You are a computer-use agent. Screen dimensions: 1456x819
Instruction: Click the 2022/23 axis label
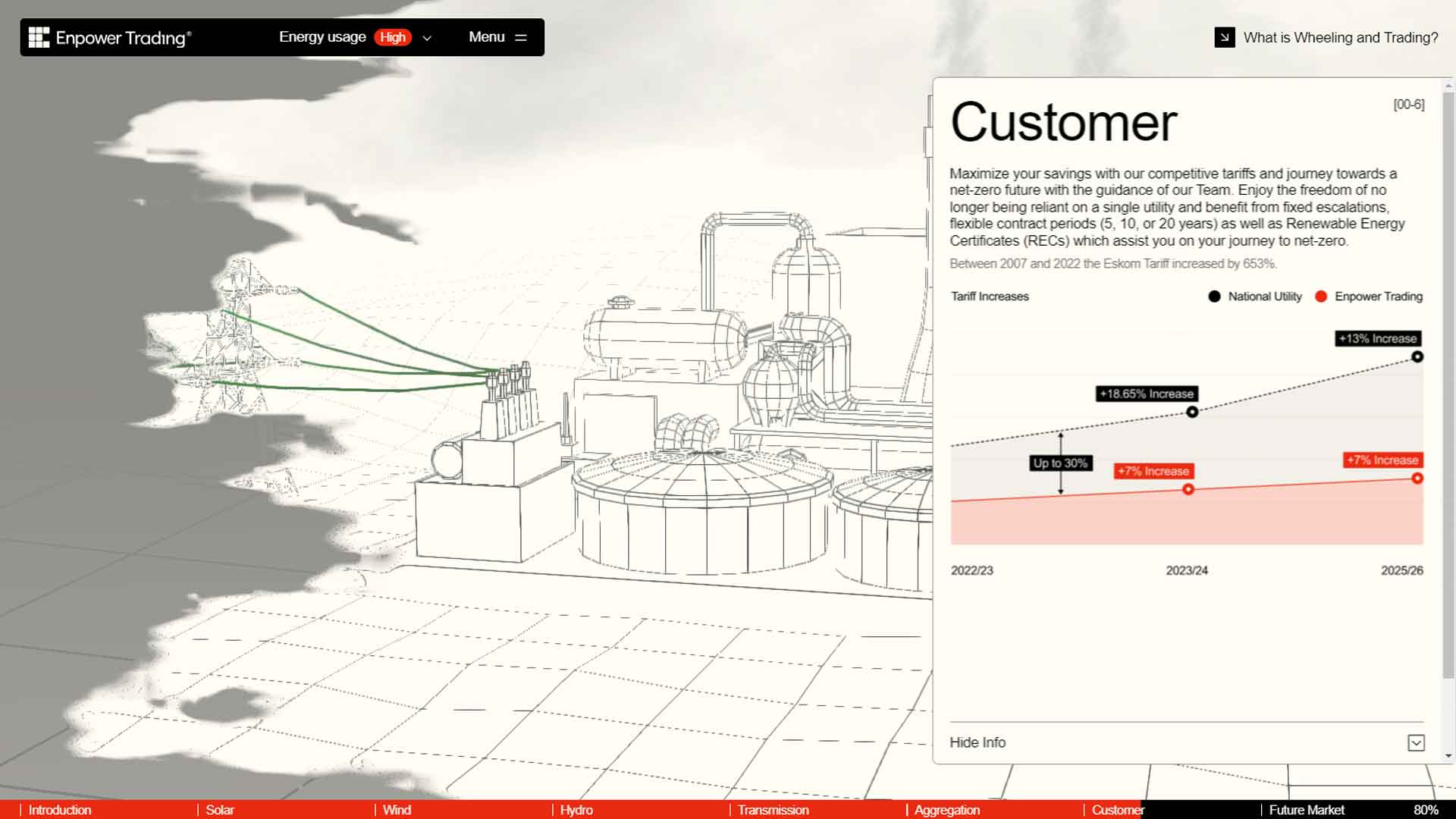tap(971, 570)
